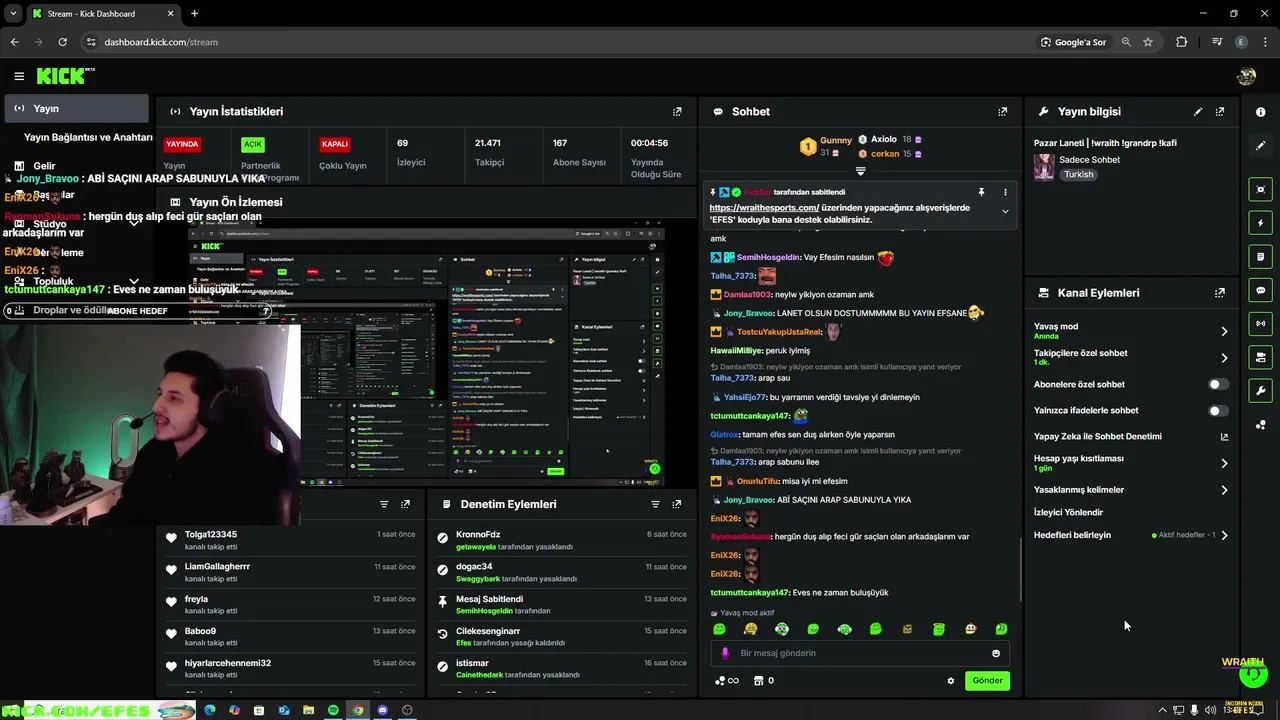Expand the chat leaderboard arrow
Viewport: 1280px width, 720px height.
[x=860, y=171]
